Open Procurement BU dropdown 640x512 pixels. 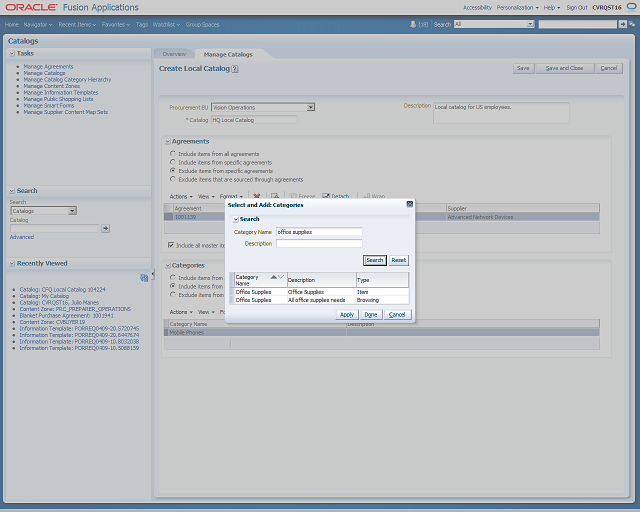[311, 107]
